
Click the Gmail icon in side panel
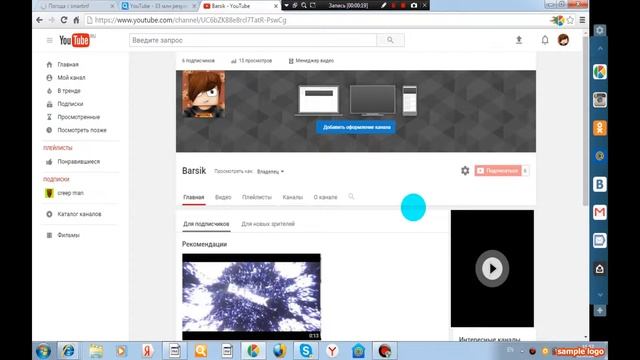pyautogui.click(x=600, y=212)
